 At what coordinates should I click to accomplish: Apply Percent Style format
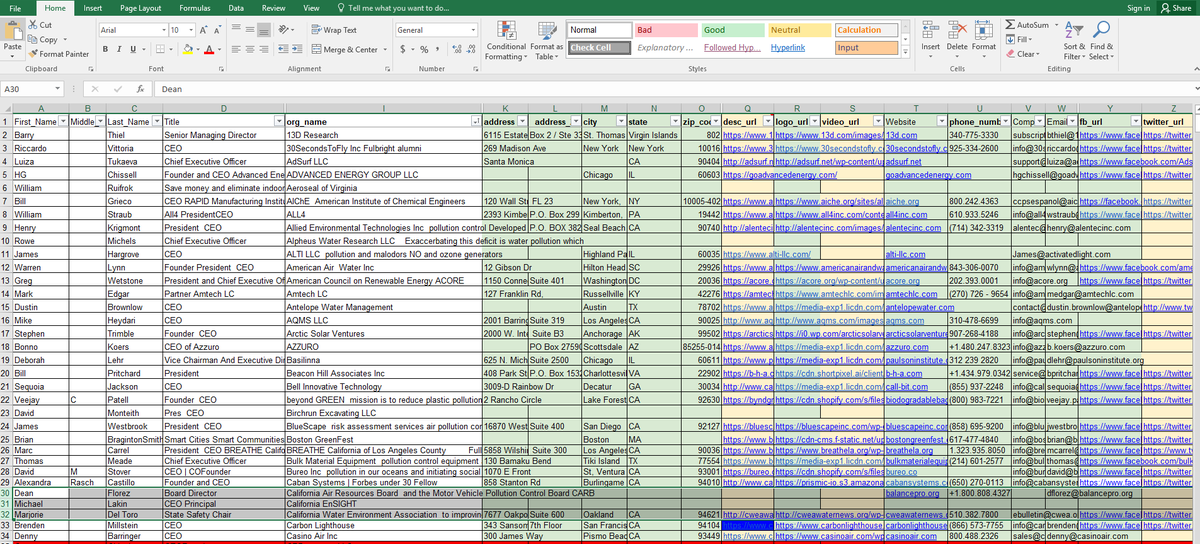click(424, 49)
